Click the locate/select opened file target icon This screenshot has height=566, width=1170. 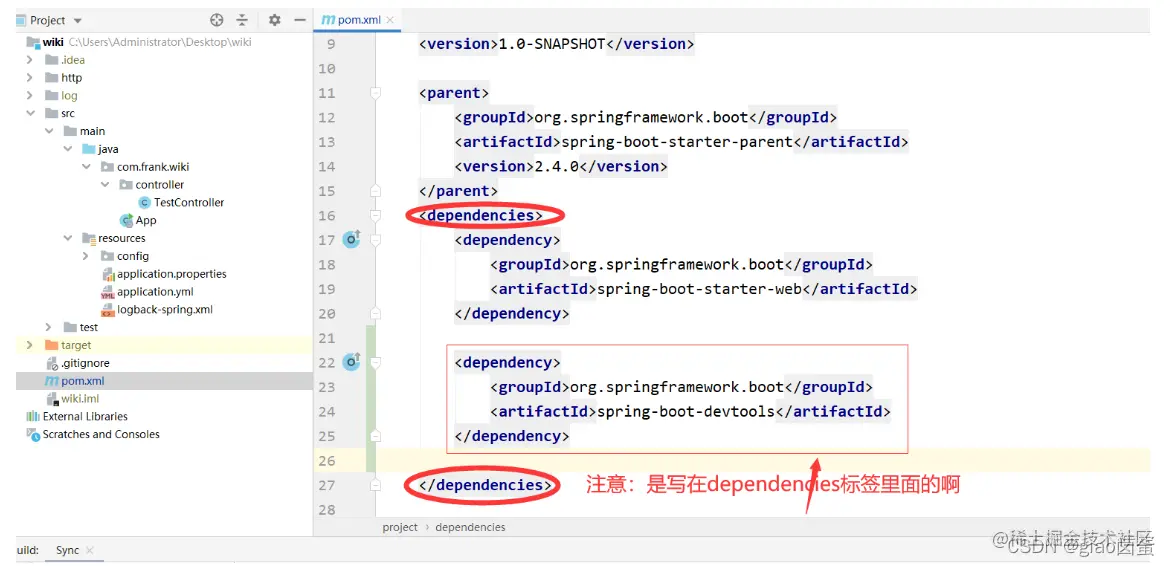click(216, 20)
